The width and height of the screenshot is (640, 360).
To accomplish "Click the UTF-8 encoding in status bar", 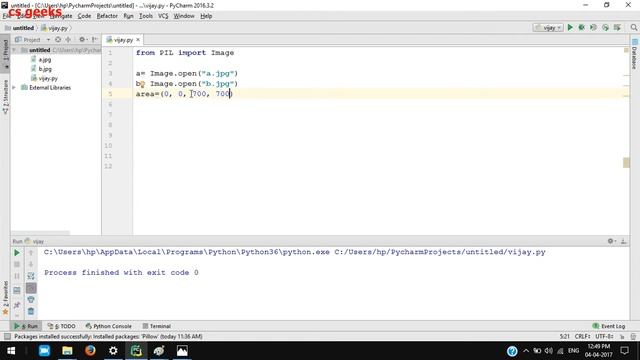I will 604,337.
